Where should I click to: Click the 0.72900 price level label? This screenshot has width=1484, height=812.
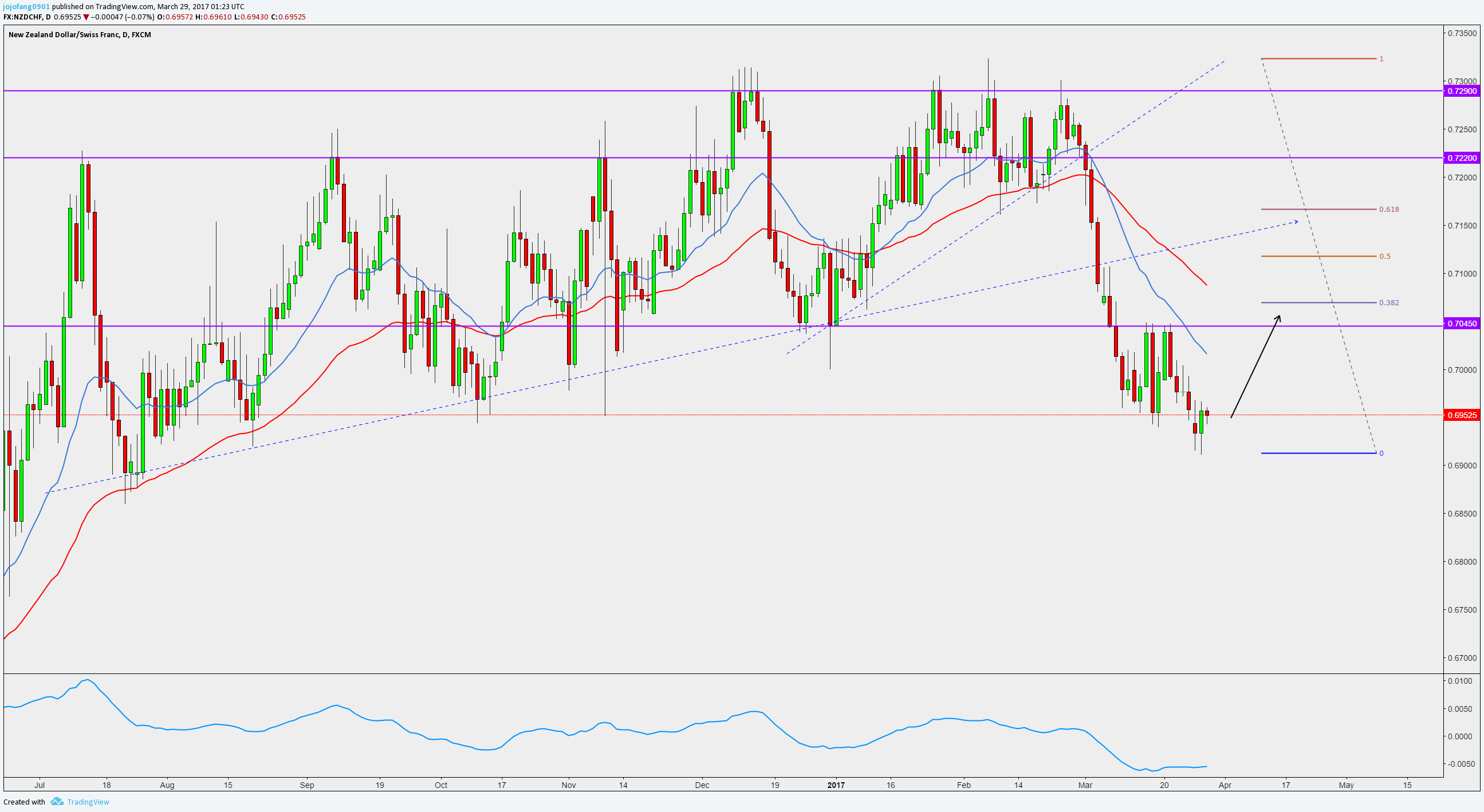[1462, 91]
